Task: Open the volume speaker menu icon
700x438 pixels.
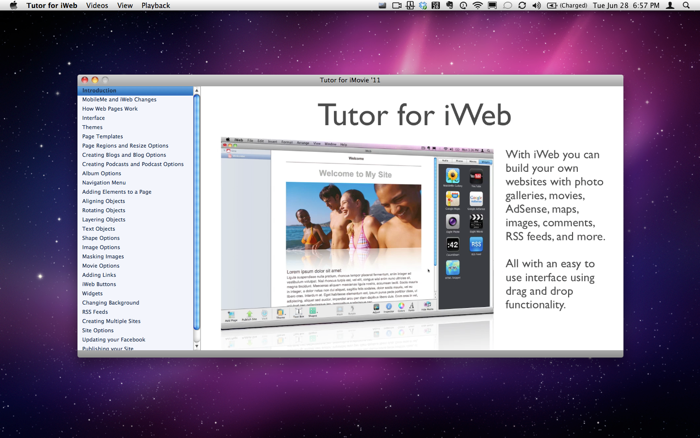Action: 537,5
